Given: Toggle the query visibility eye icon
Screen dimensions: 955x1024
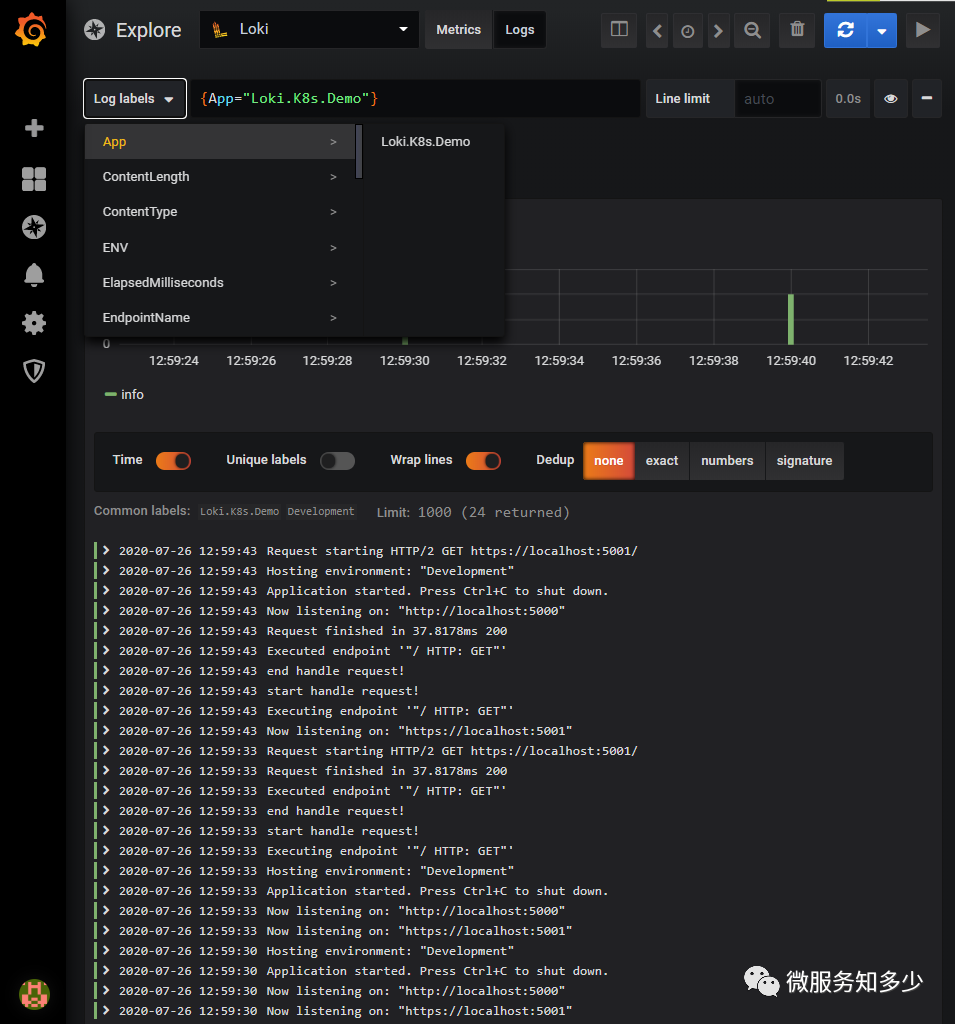Looking at the screenshot, I should coord(890,99).
